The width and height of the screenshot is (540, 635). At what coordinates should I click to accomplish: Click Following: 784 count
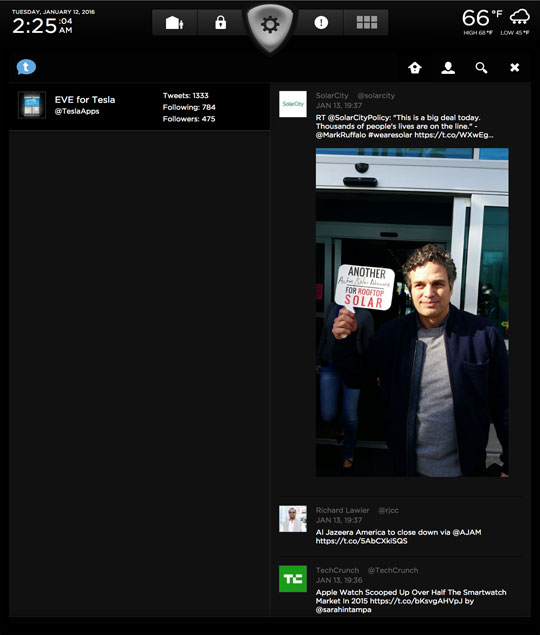point(189,107)
